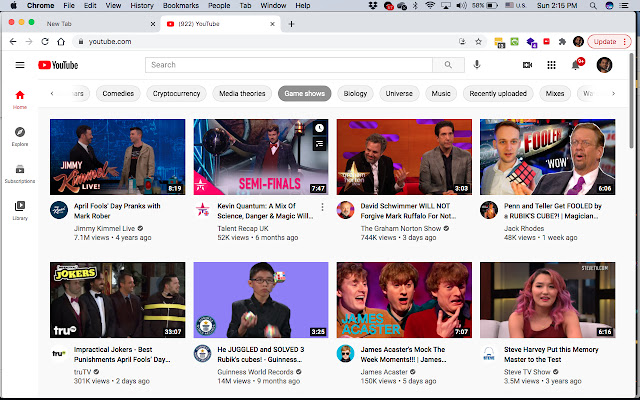640x400 pixels.
Task: Open Jack Rhodes channel link
Action: point(524,229)
